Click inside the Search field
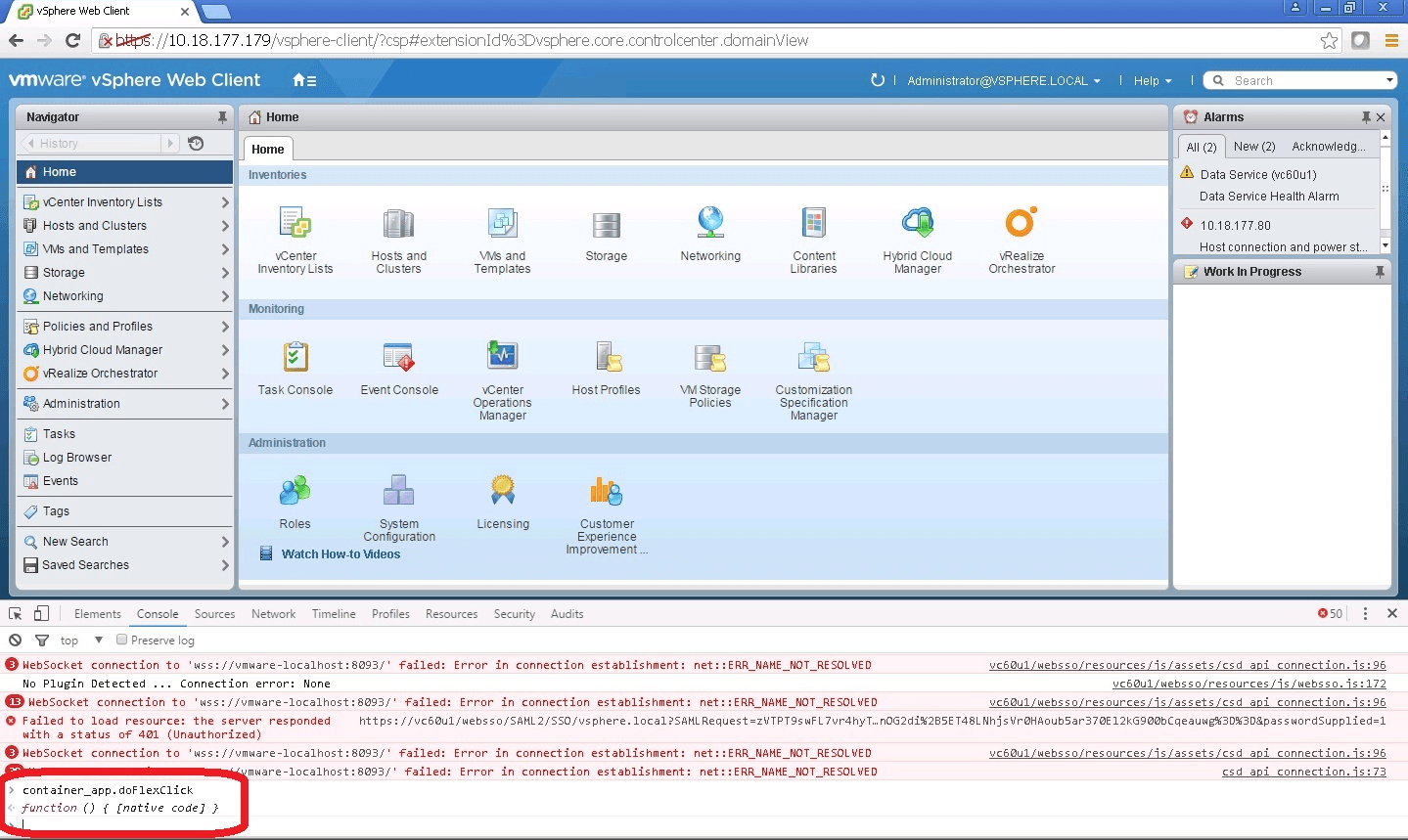This screenshot has height=840, width=1408. coord(1292,80)
